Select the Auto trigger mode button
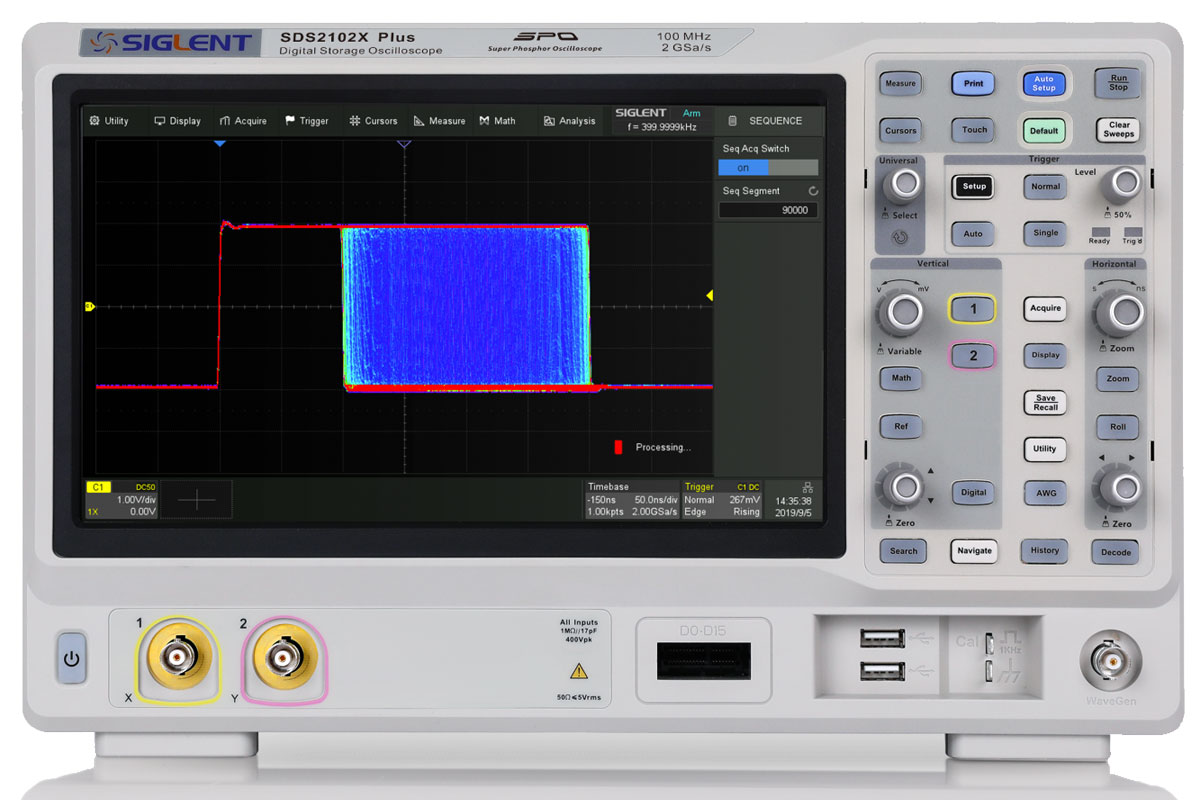Image resolution: width=1200 pixels, height=800 pixels. 973,233
